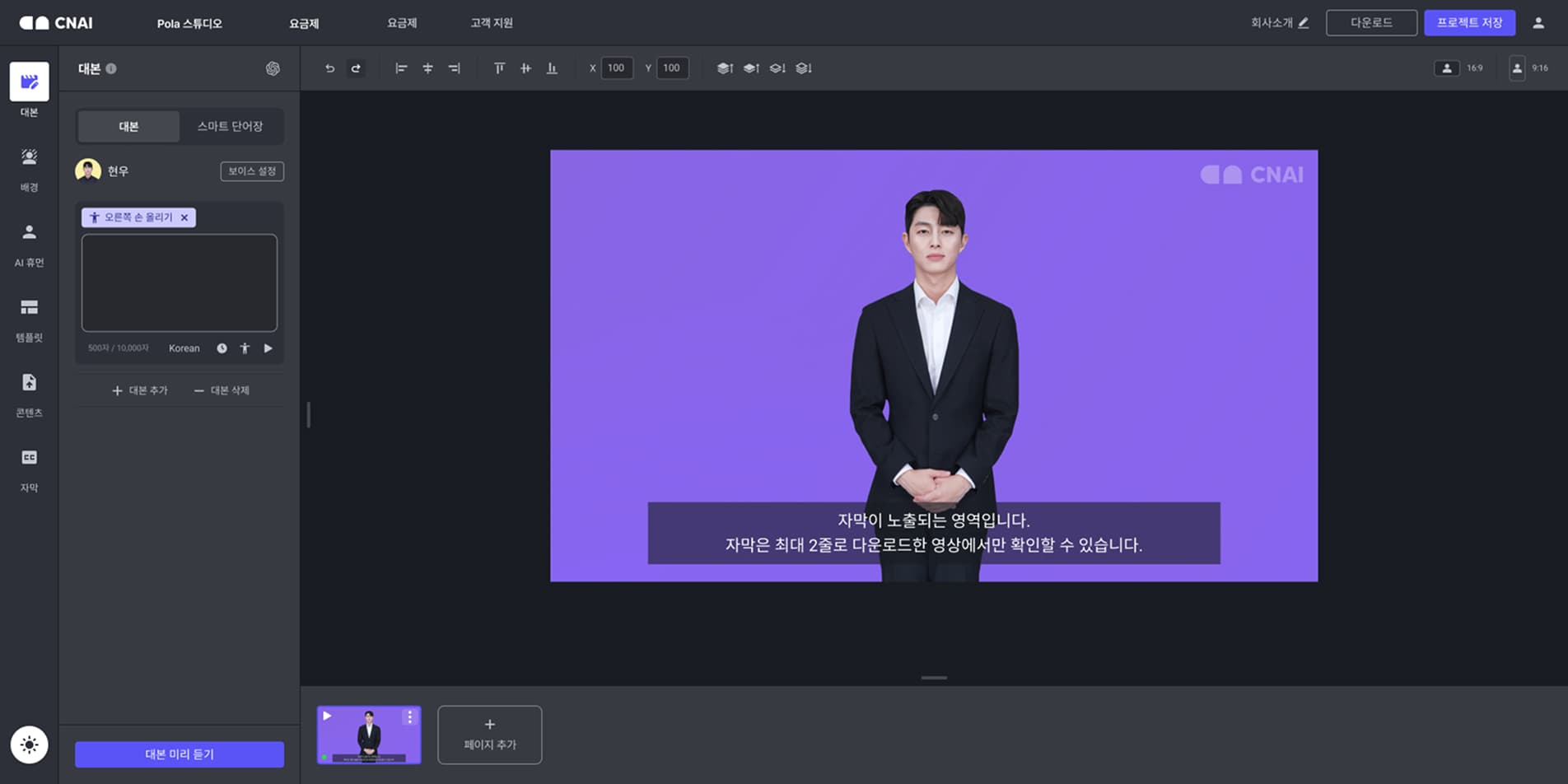Toggle the light/dark theme button

[x=29, y=744]
